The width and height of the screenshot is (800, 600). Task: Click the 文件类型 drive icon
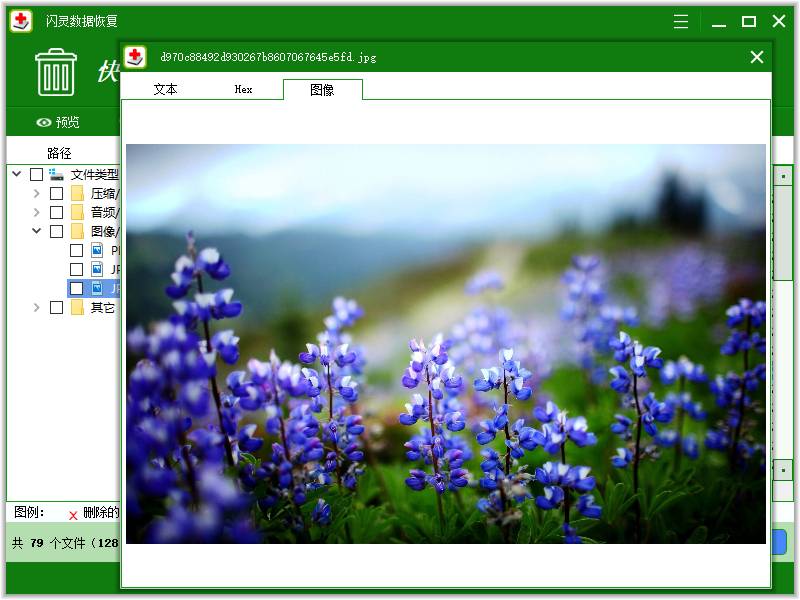57,174
